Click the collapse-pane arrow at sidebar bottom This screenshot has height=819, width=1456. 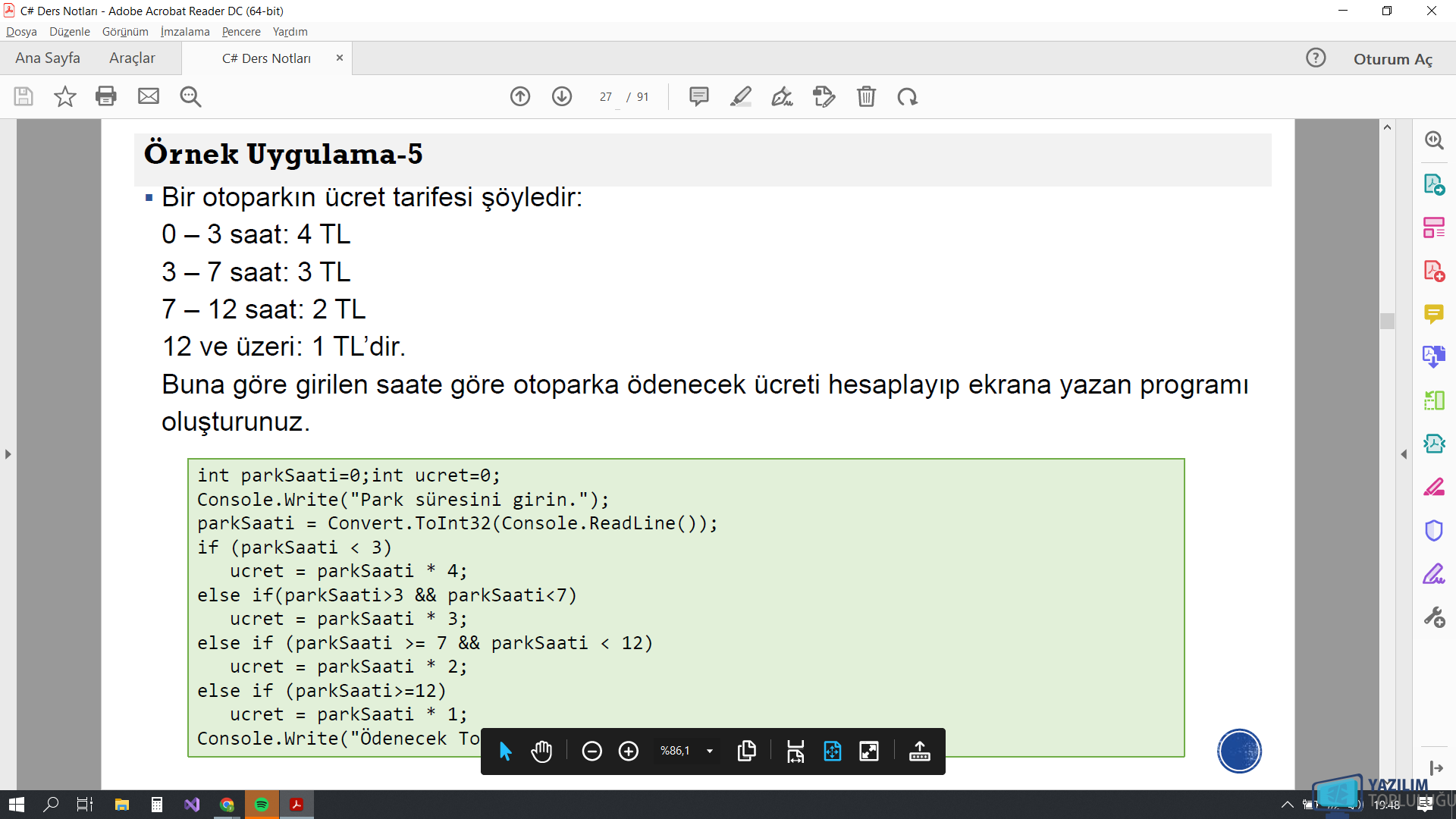click(1435, 768)
